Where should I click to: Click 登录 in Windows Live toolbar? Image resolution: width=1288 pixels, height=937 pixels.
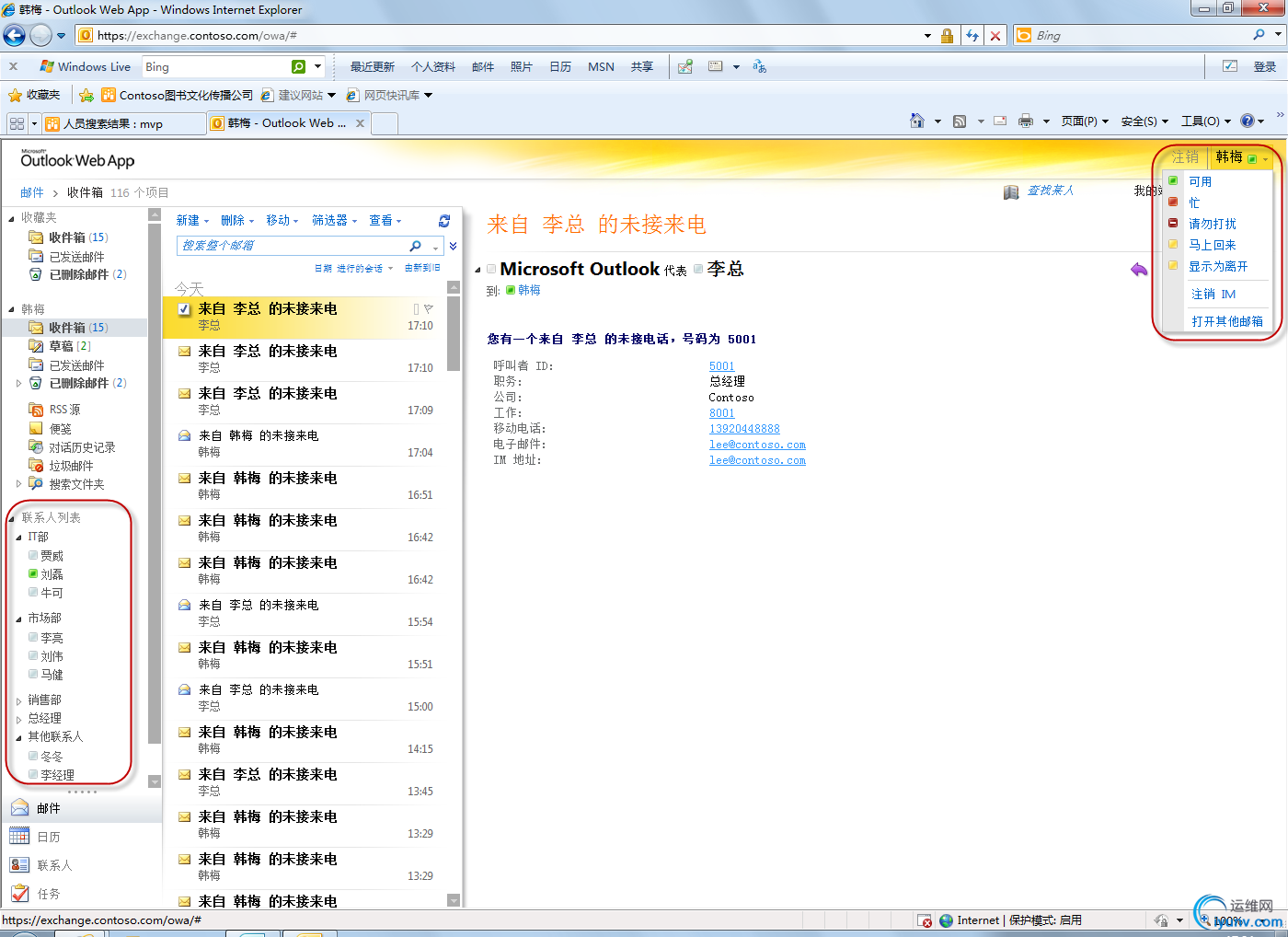[x=1265, y=67]
